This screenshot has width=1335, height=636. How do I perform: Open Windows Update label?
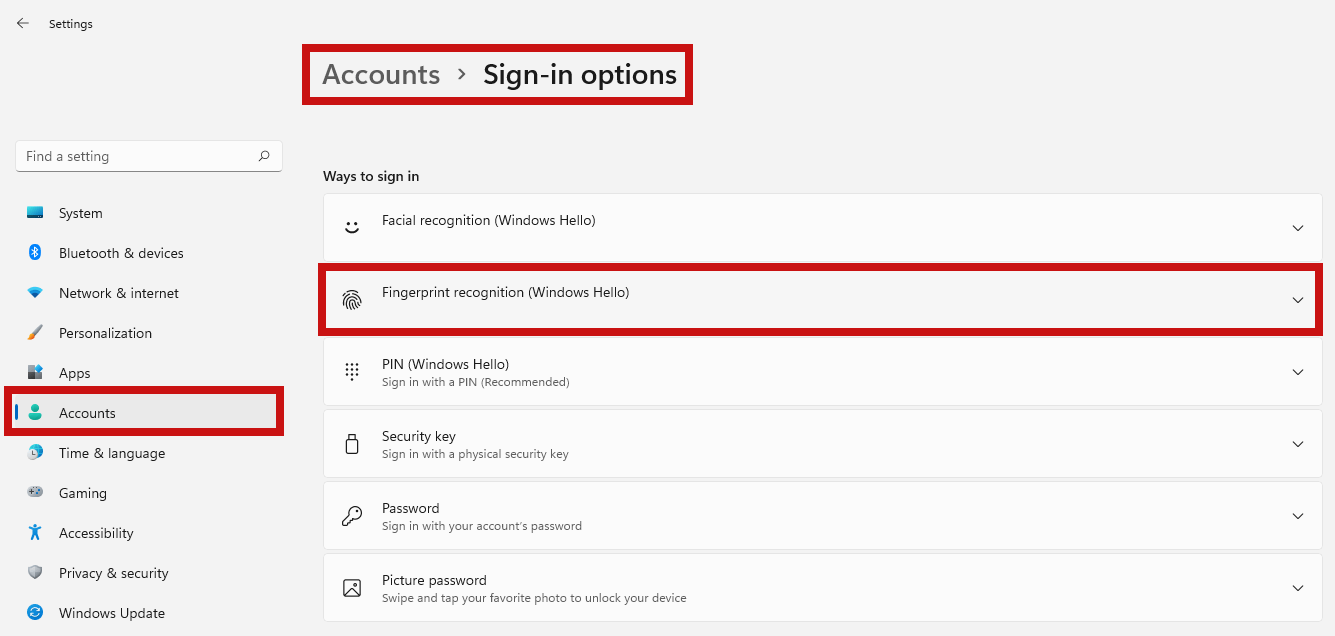point(112,613)
